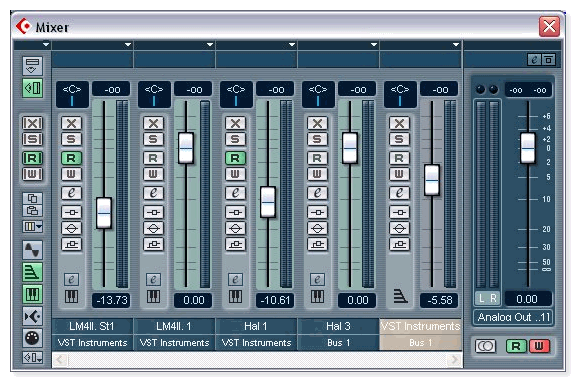Screen dimensions: 576x382
Task: Enable write automation on Hal 3 channel
Action: (x=317, y=174)
